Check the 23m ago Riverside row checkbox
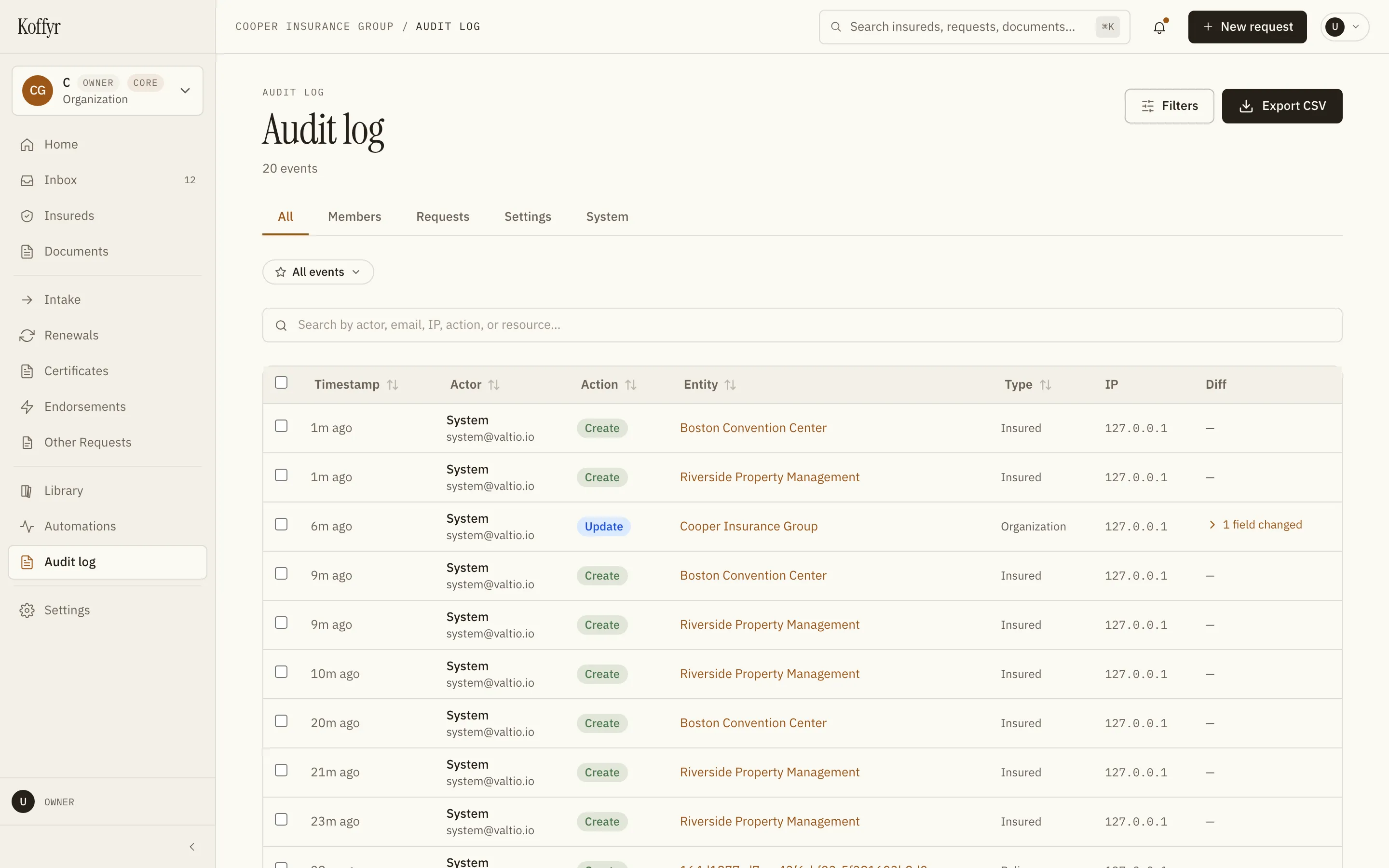Image resolution: width=1389 pixels, height=868 pixels. (x=281, y=820)
